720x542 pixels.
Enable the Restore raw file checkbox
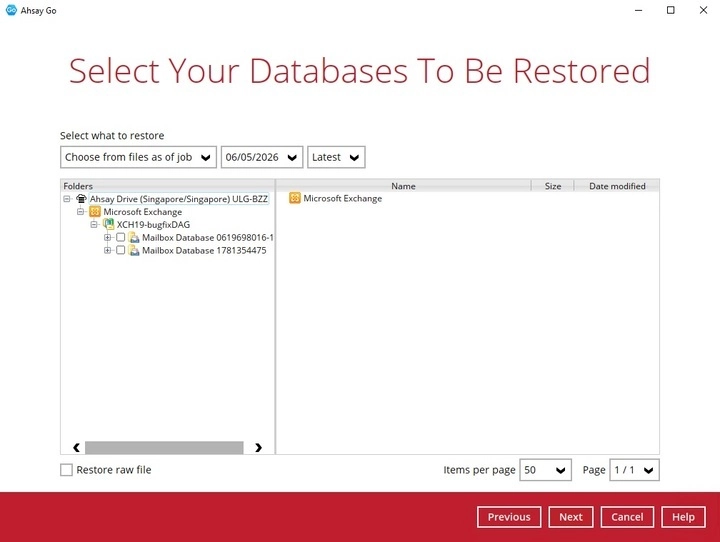click(x=67, y=470)
